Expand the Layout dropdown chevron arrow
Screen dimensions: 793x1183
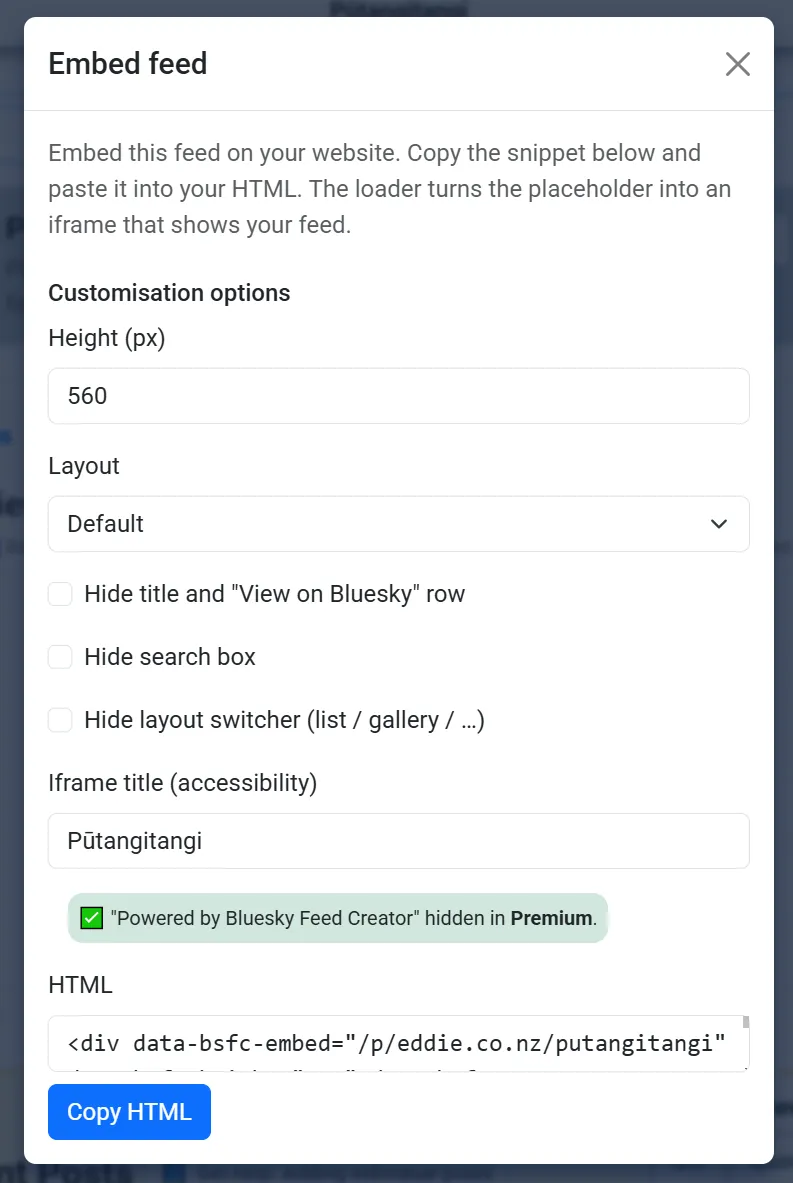point(718,524)
